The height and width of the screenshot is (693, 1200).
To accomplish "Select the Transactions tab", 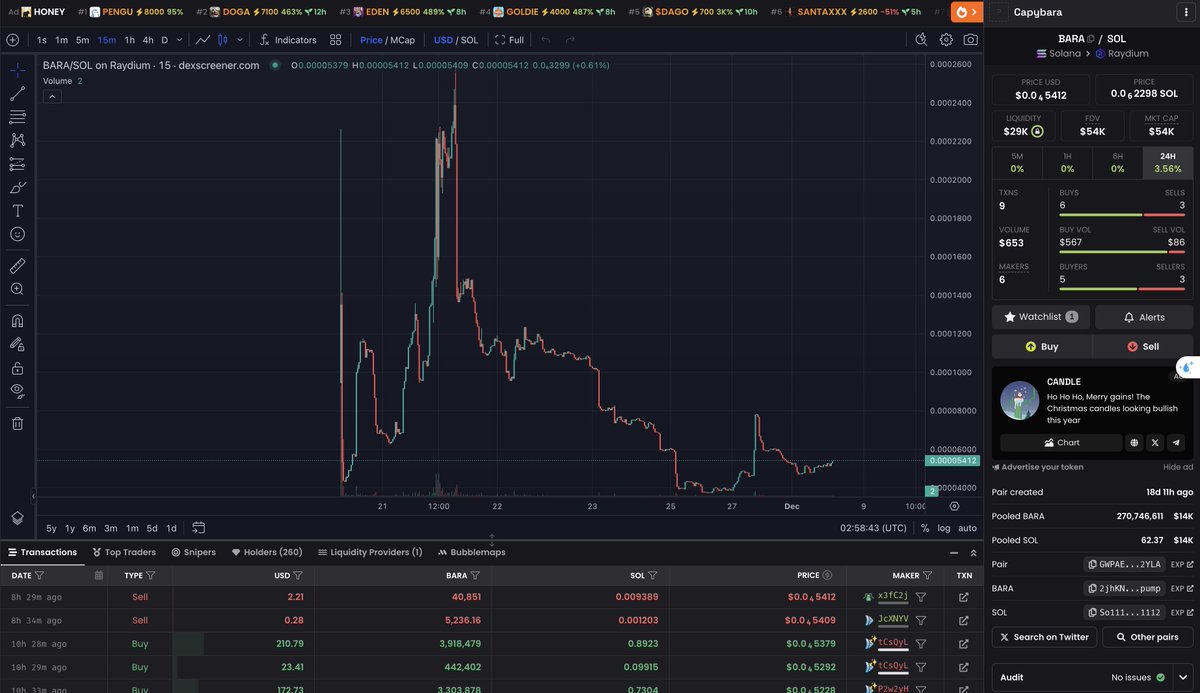I will click(42, 552).
